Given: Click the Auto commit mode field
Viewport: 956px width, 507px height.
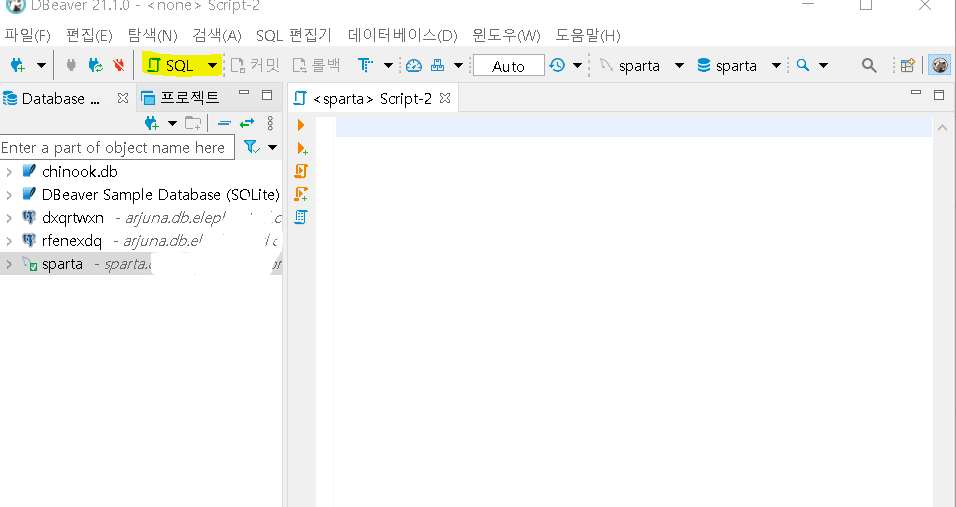Looking at the screenshot, I should coord(508,66).
